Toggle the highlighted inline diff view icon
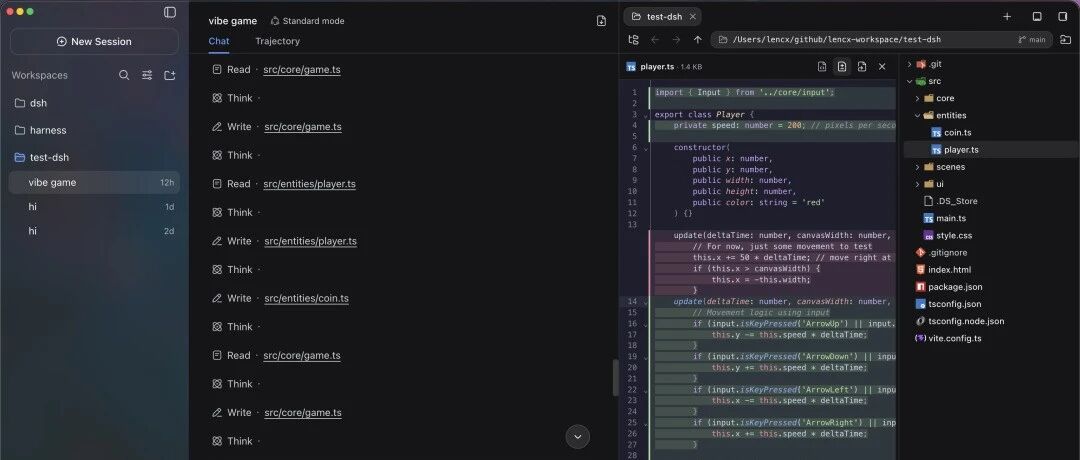 (842, 67)
